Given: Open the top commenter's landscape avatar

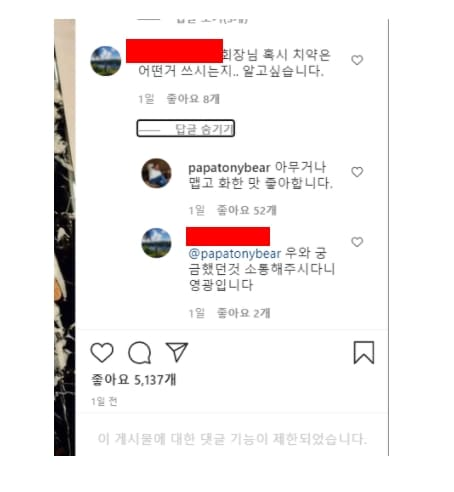Looking at the screenshot, I should click(106, 61).
